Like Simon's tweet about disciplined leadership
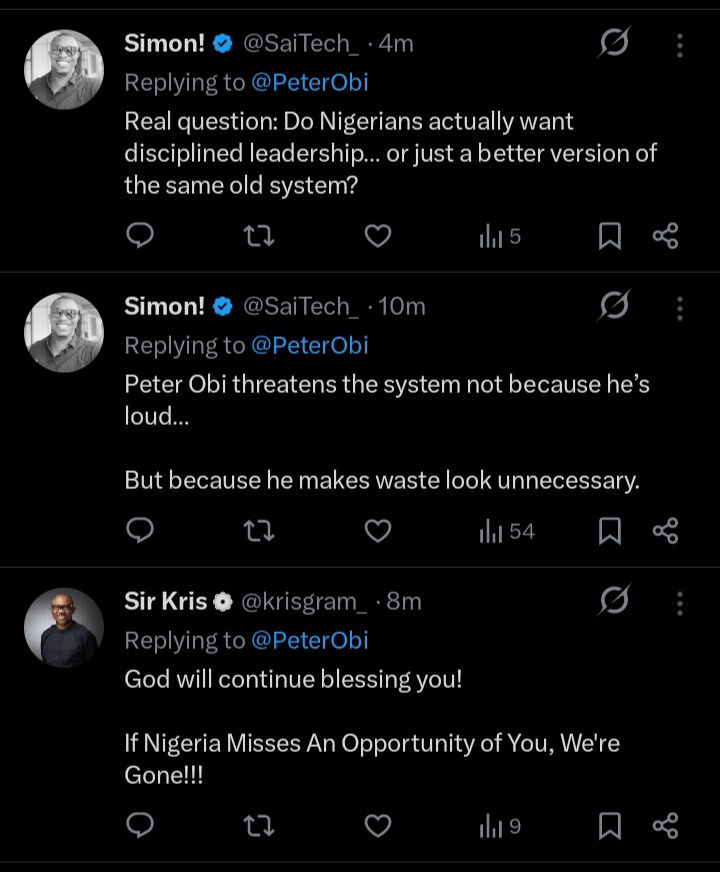The image size is (720, 872). pos(377,236)
